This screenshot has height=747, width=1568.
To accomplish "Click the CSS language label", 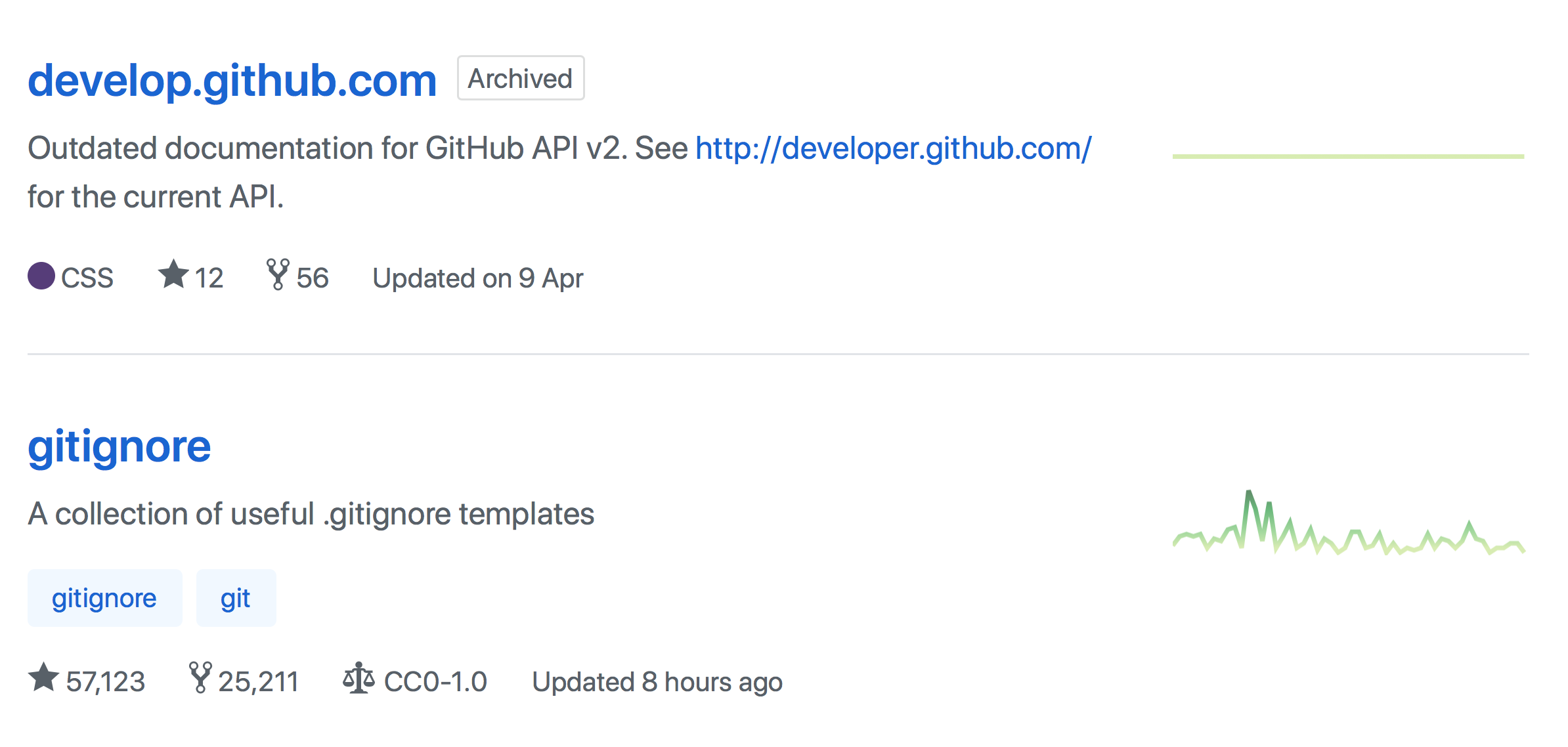I will pos(87,278).
